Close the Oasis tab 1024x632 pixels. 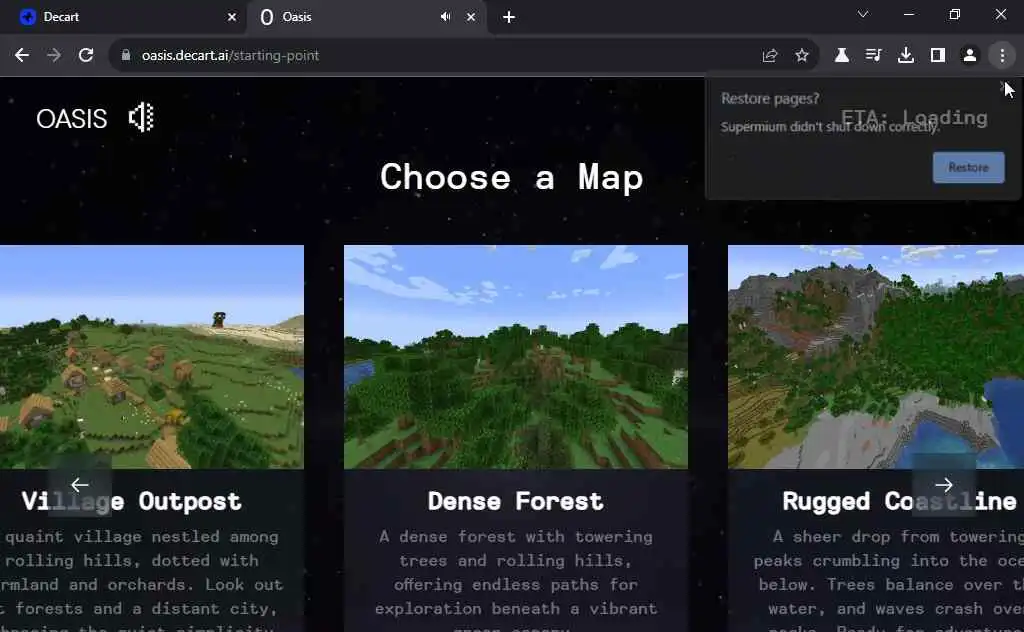[x=471, y=17]
